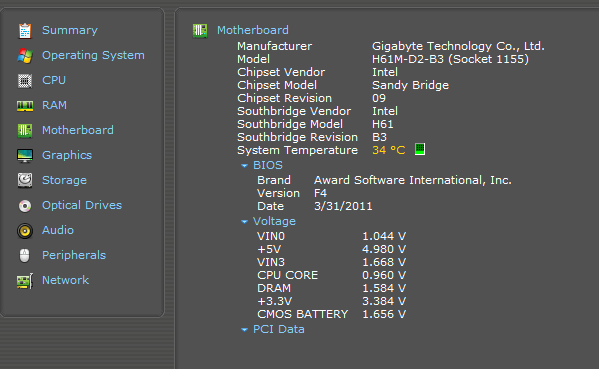Click the Operating System Windows flag icon
Screen dimensions: 599x369
(25, 56)
